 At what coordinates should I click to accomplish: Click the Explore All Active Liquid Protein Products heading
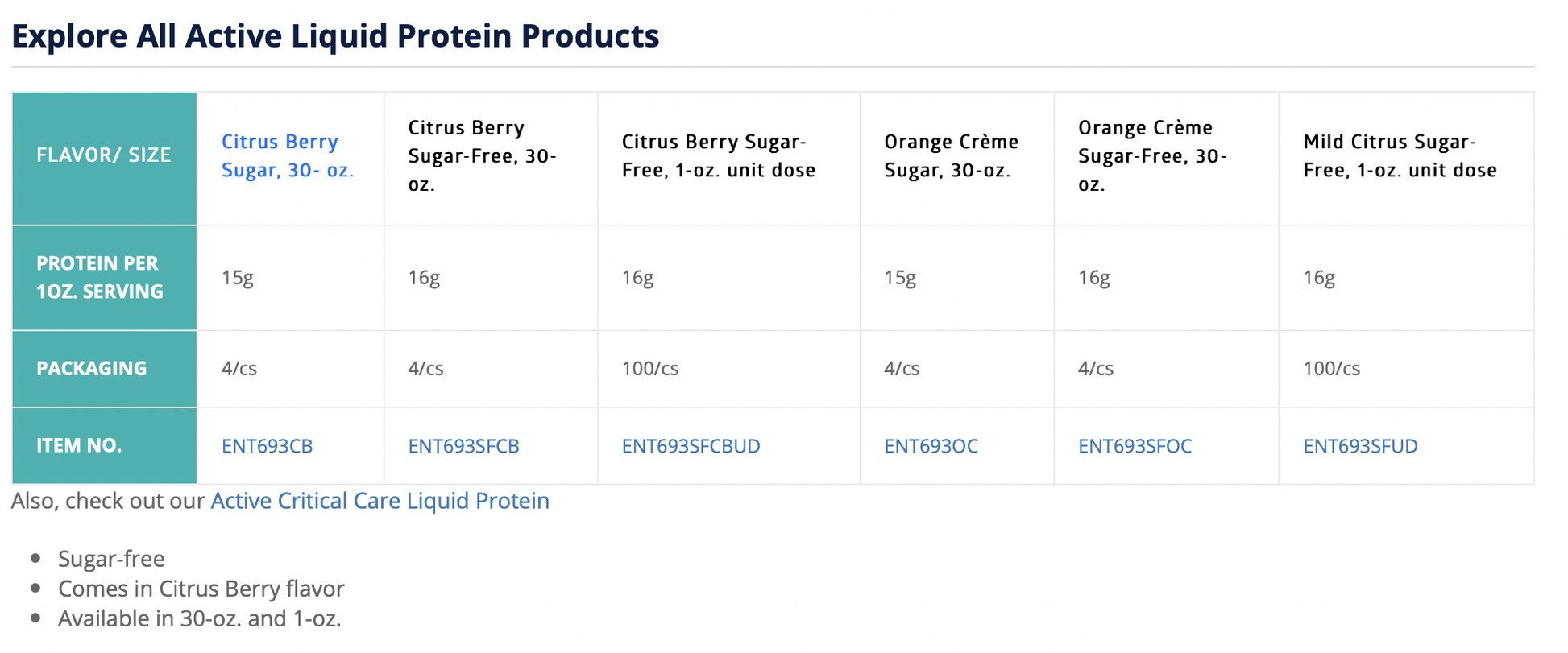(335, 36)
